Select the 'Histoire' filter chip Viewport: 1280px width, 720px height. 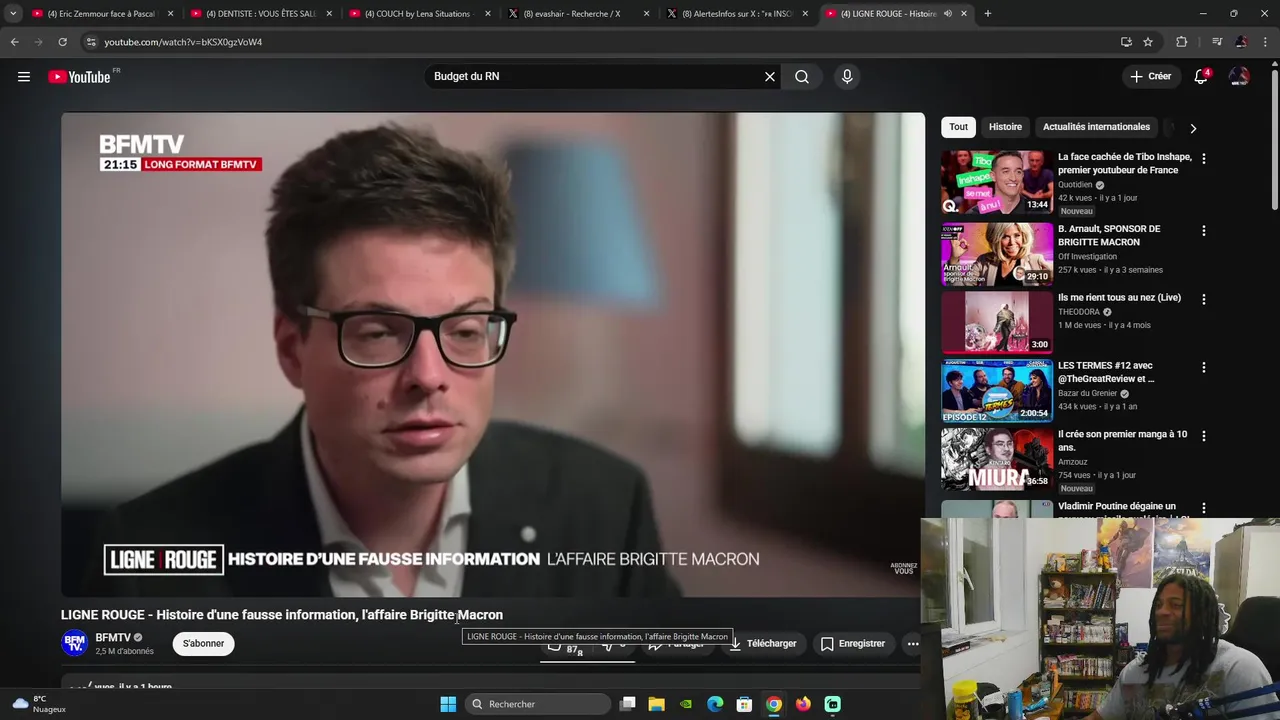1005,127
